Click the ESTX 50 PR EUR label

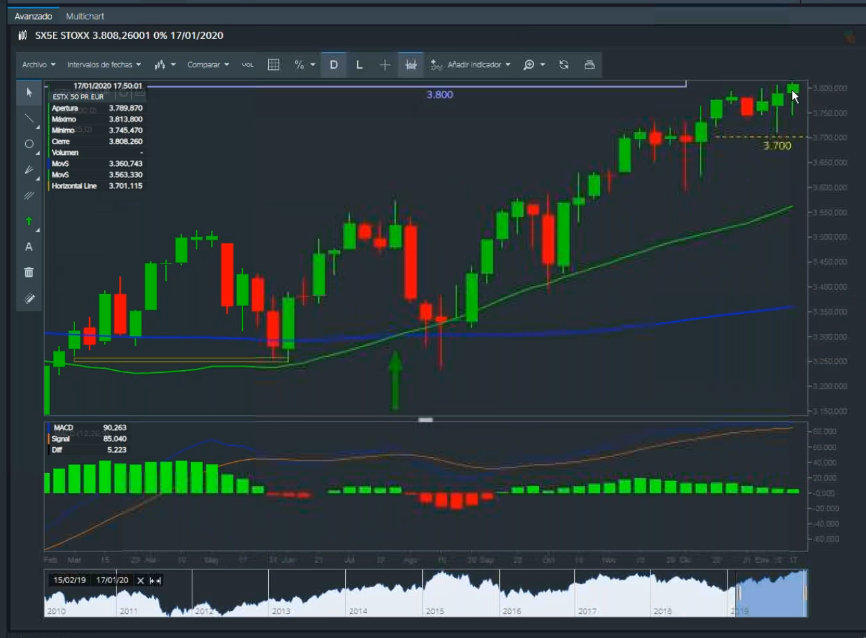[x=78, y=97]
